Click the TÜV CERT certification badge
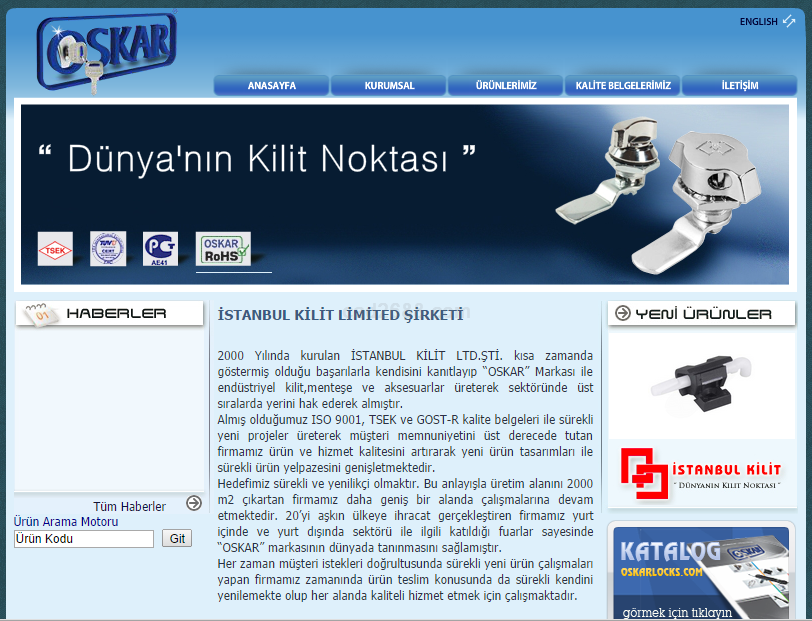The image size is (812, 621). pos(108,249)
